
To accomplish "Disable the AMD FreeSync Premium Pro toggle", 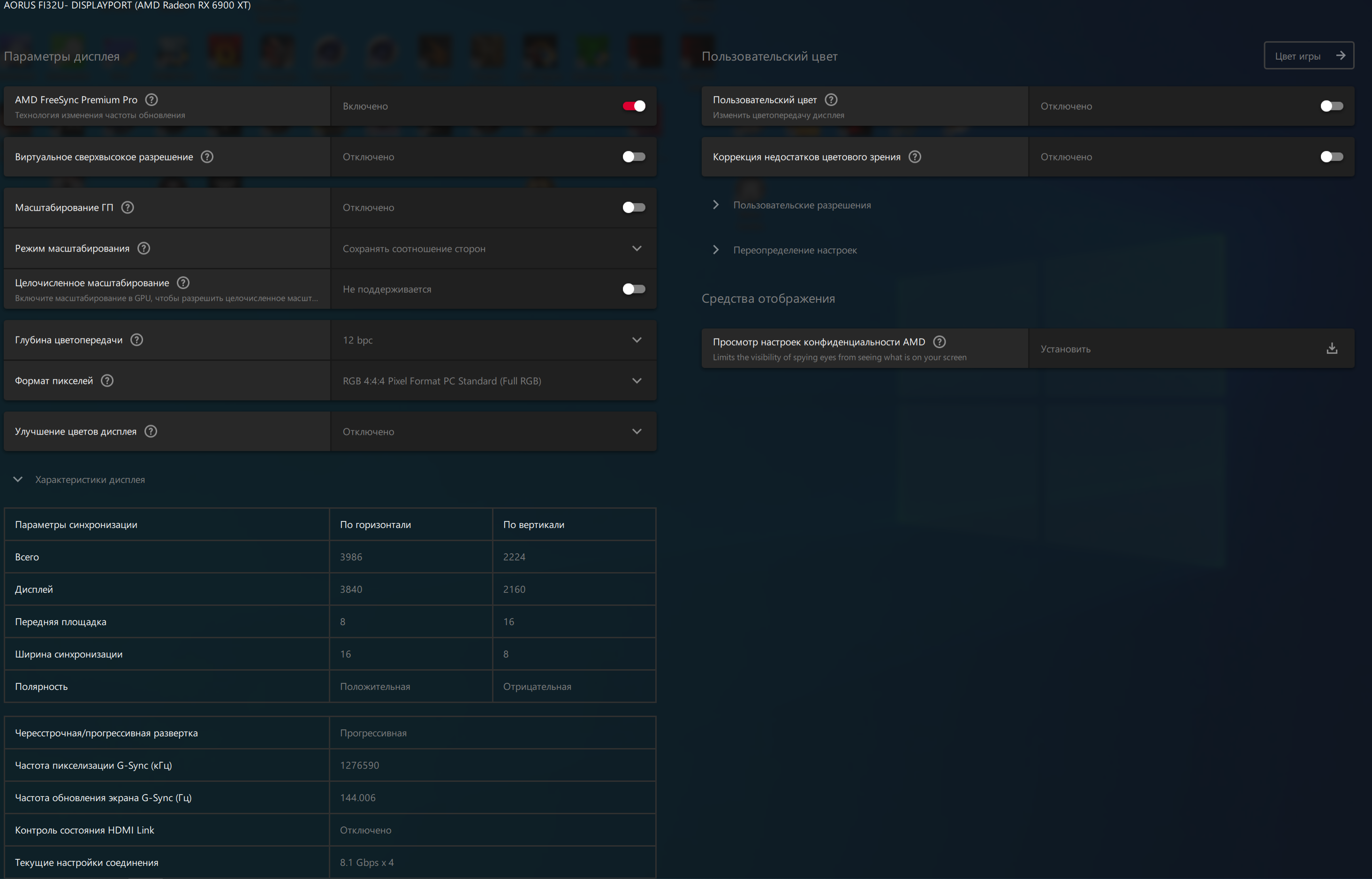I will 634,106.
